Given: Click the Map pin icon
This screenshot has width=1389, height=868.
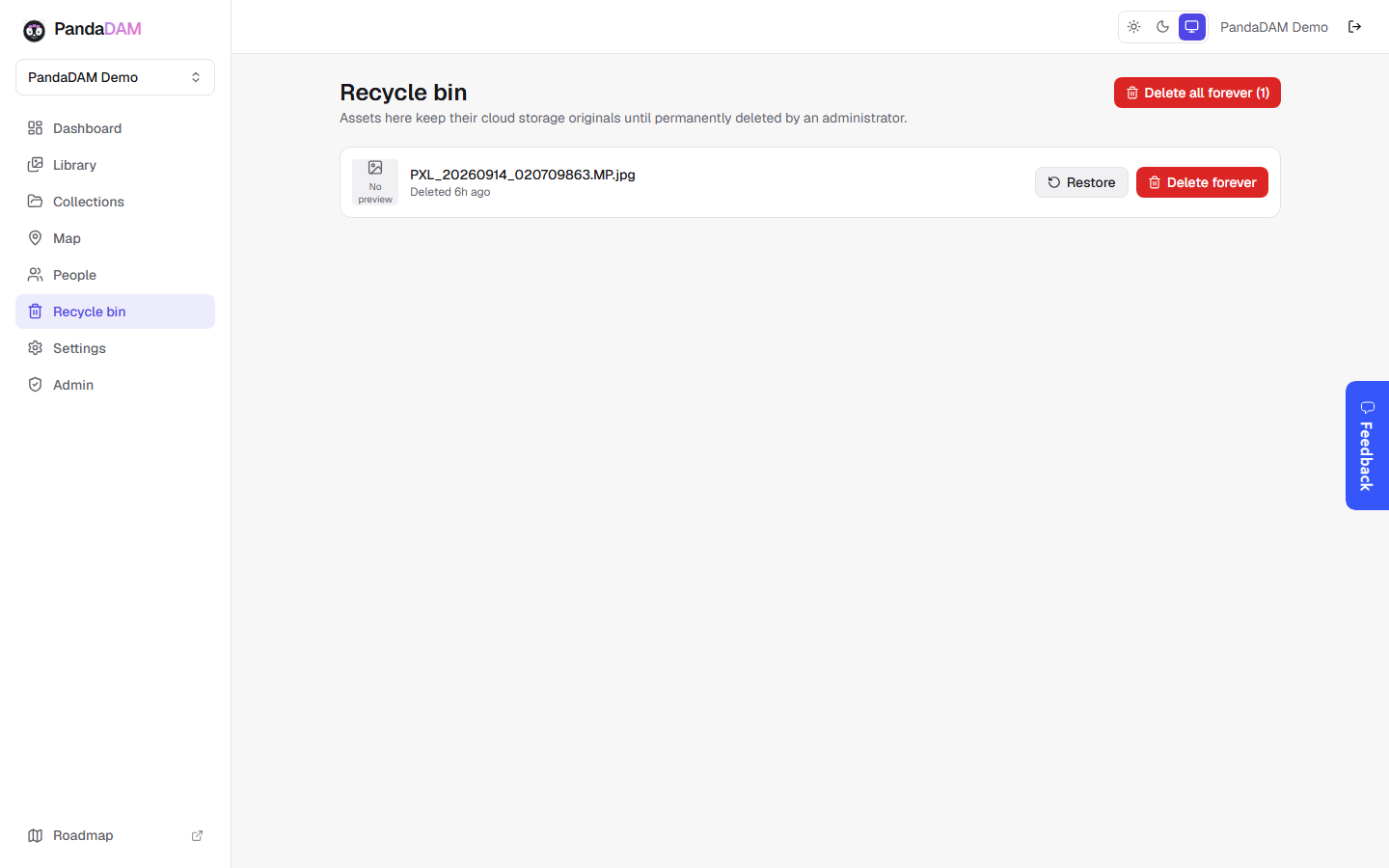Looking at the screenshot, I should (36, 238).
